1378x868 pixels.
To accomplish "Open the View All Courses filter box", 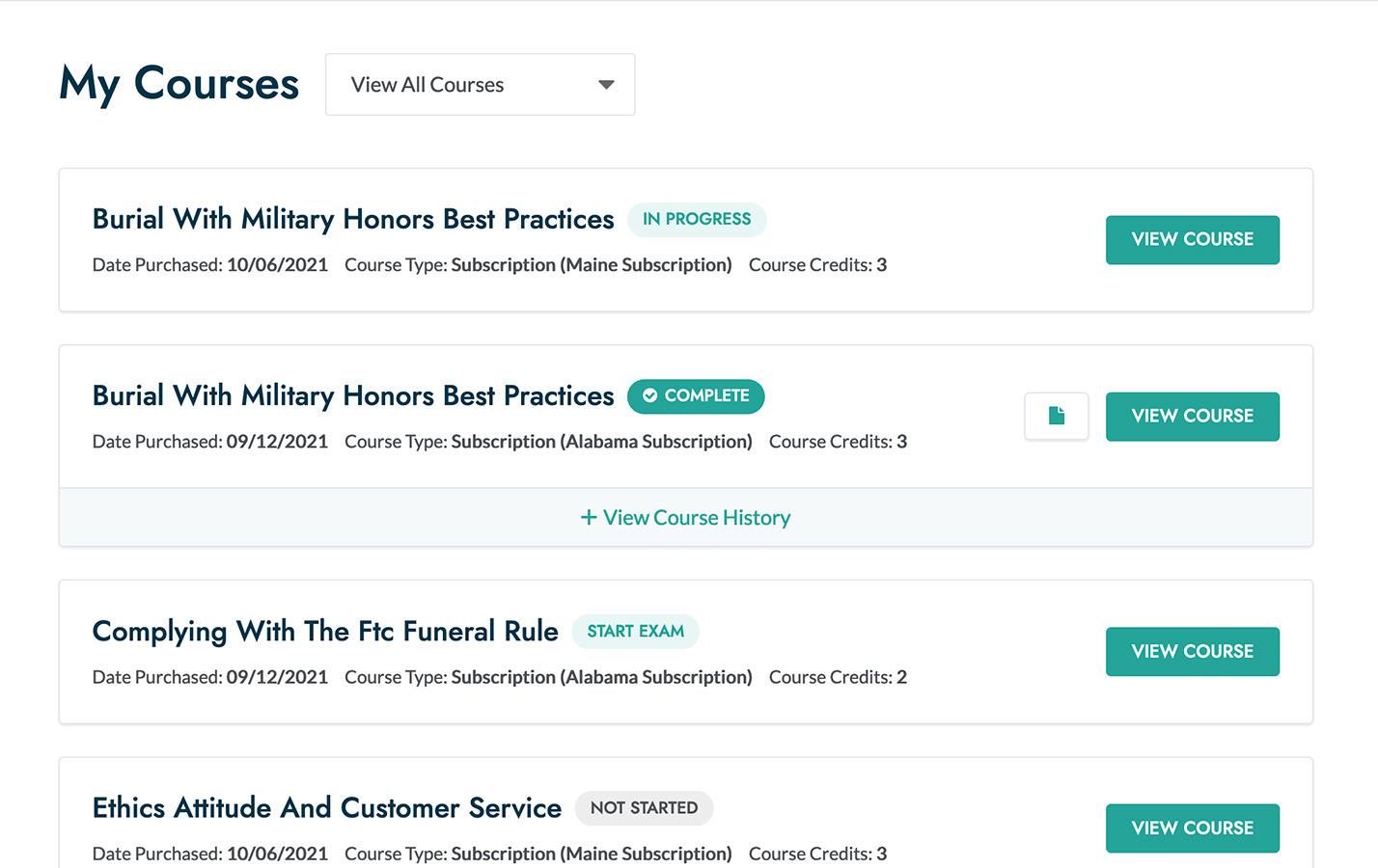I will pos(480,85).
